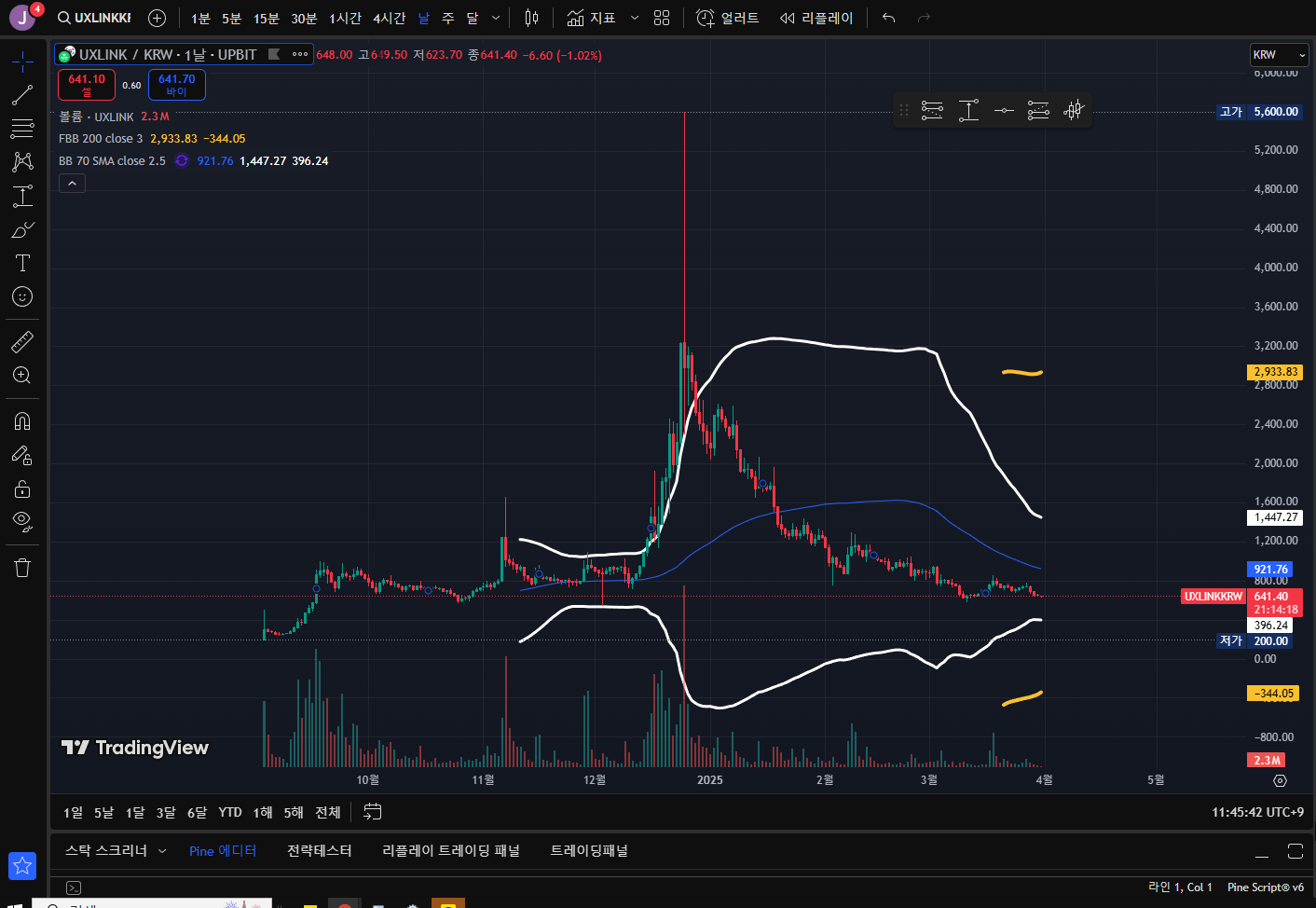Open the KRW currency dropdown
1316x908 pixels.
[x=1279, y=55]
